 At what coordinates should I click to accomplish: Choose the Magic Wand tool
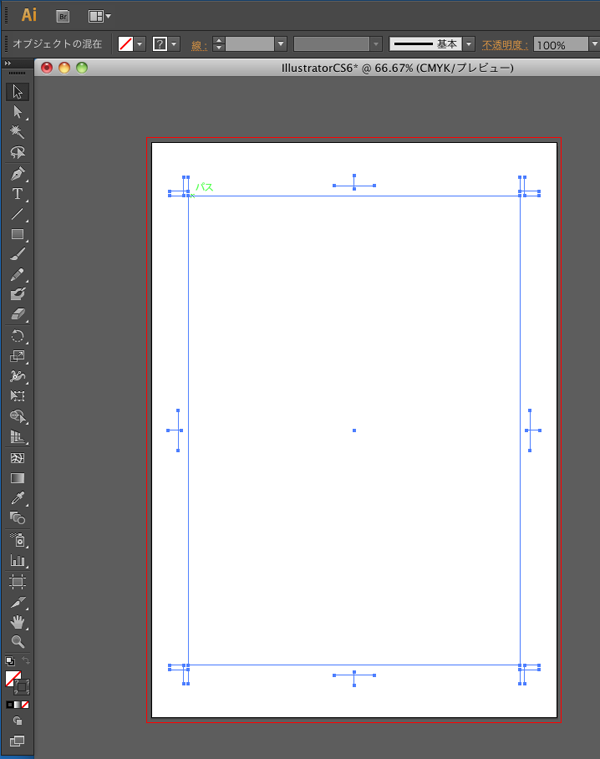coord(17,132)
